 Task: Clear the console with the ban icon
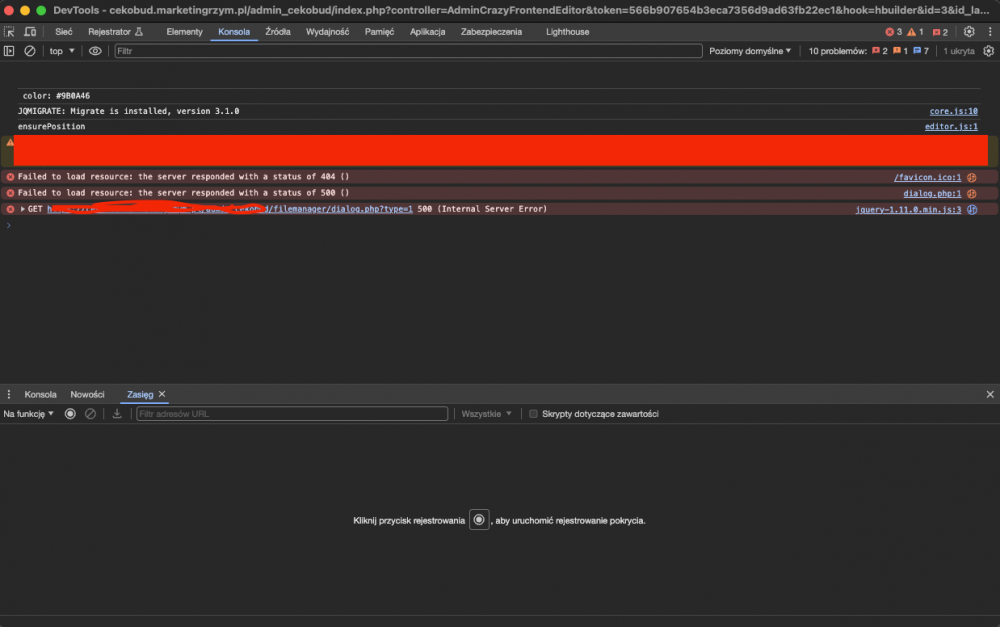coord(30,51)
